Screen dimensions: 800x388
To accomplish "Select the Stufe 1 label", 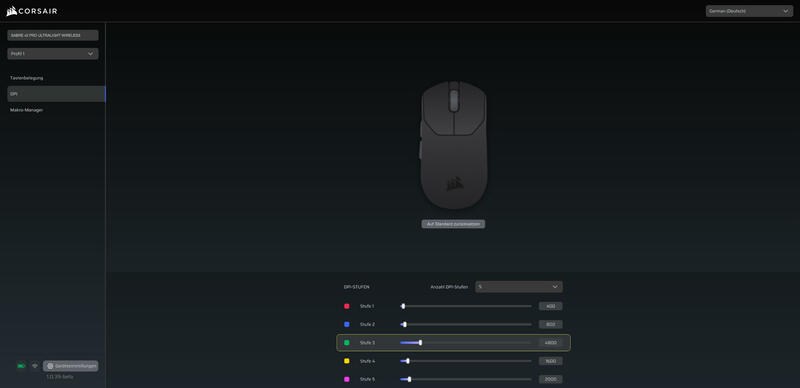I will tap(367, 306).
